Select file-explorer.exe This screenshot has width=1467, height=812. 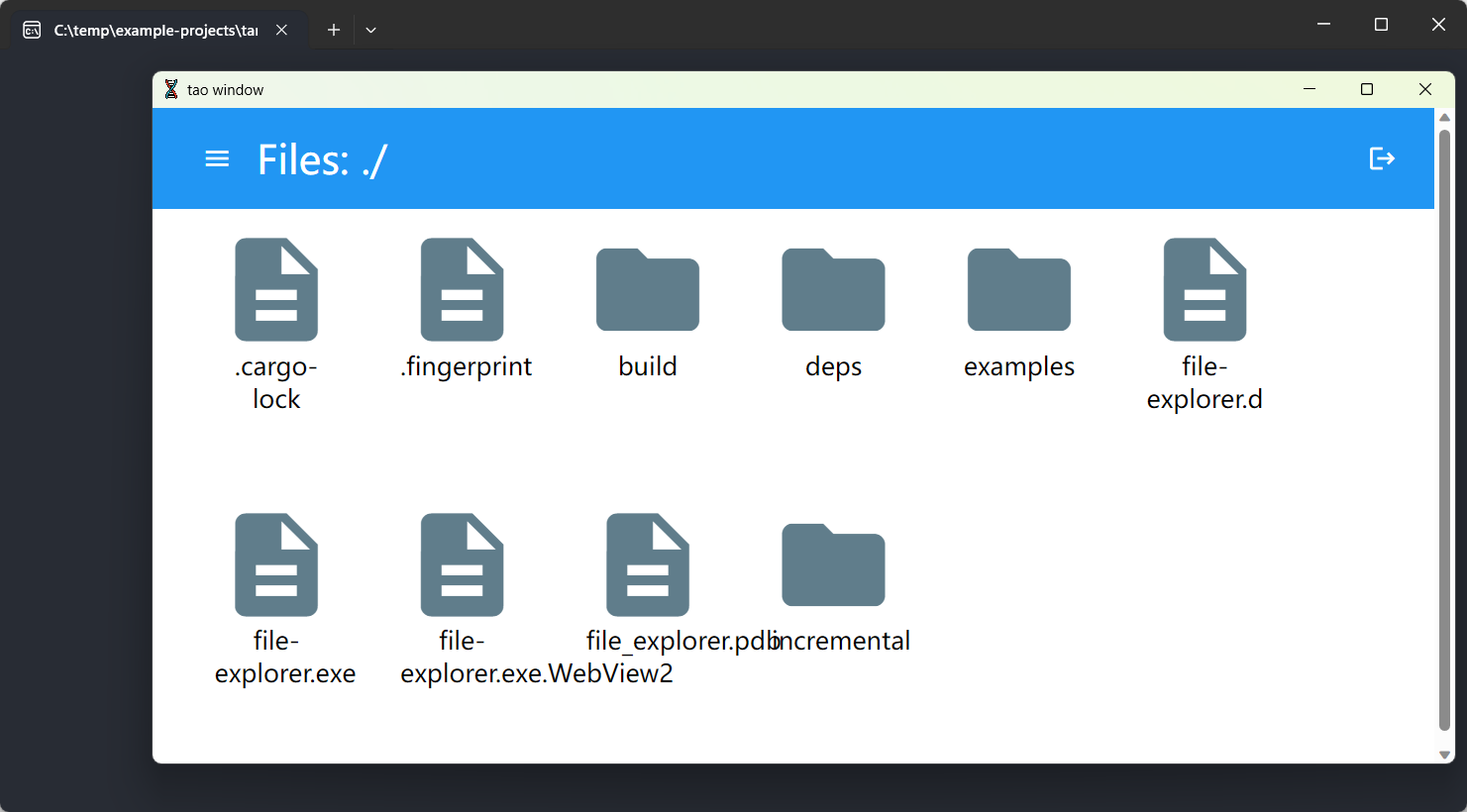tap(275, 564)
